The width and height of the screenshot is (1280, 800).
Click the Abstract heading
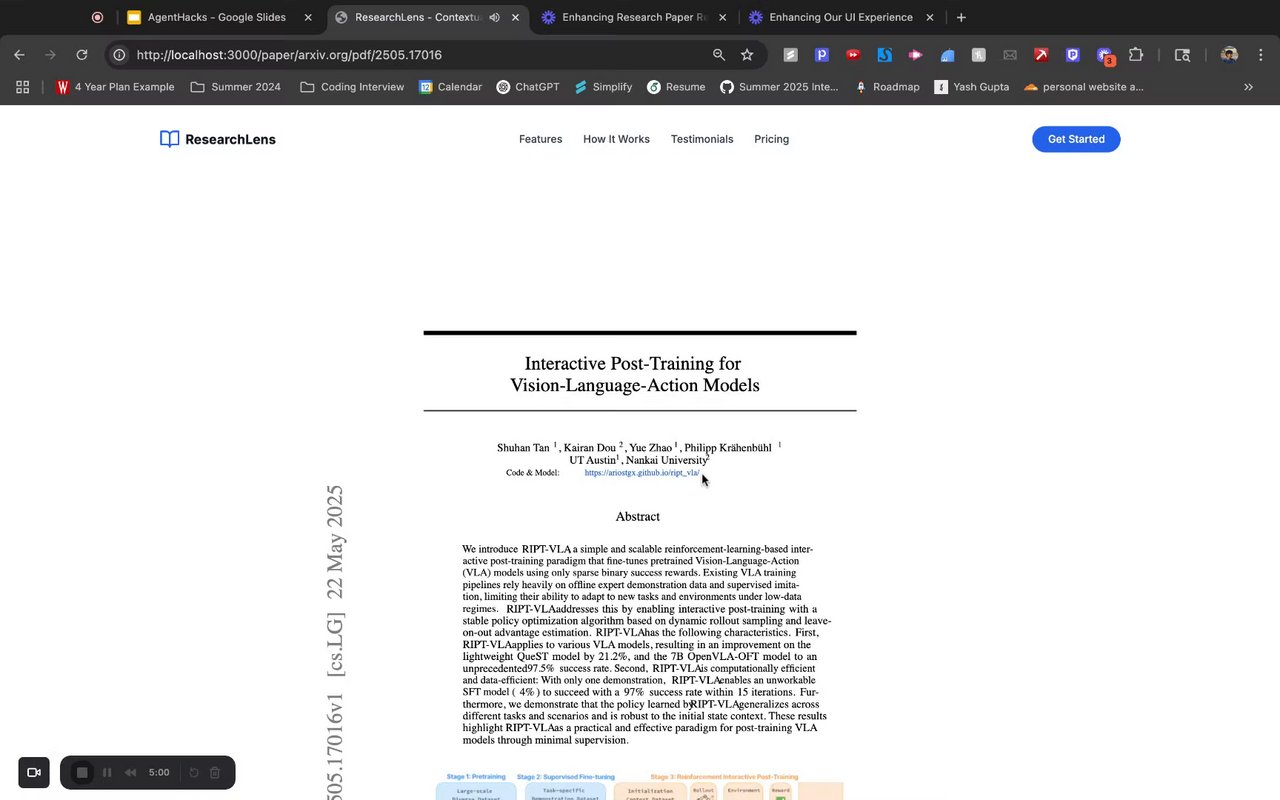[638, 517]
